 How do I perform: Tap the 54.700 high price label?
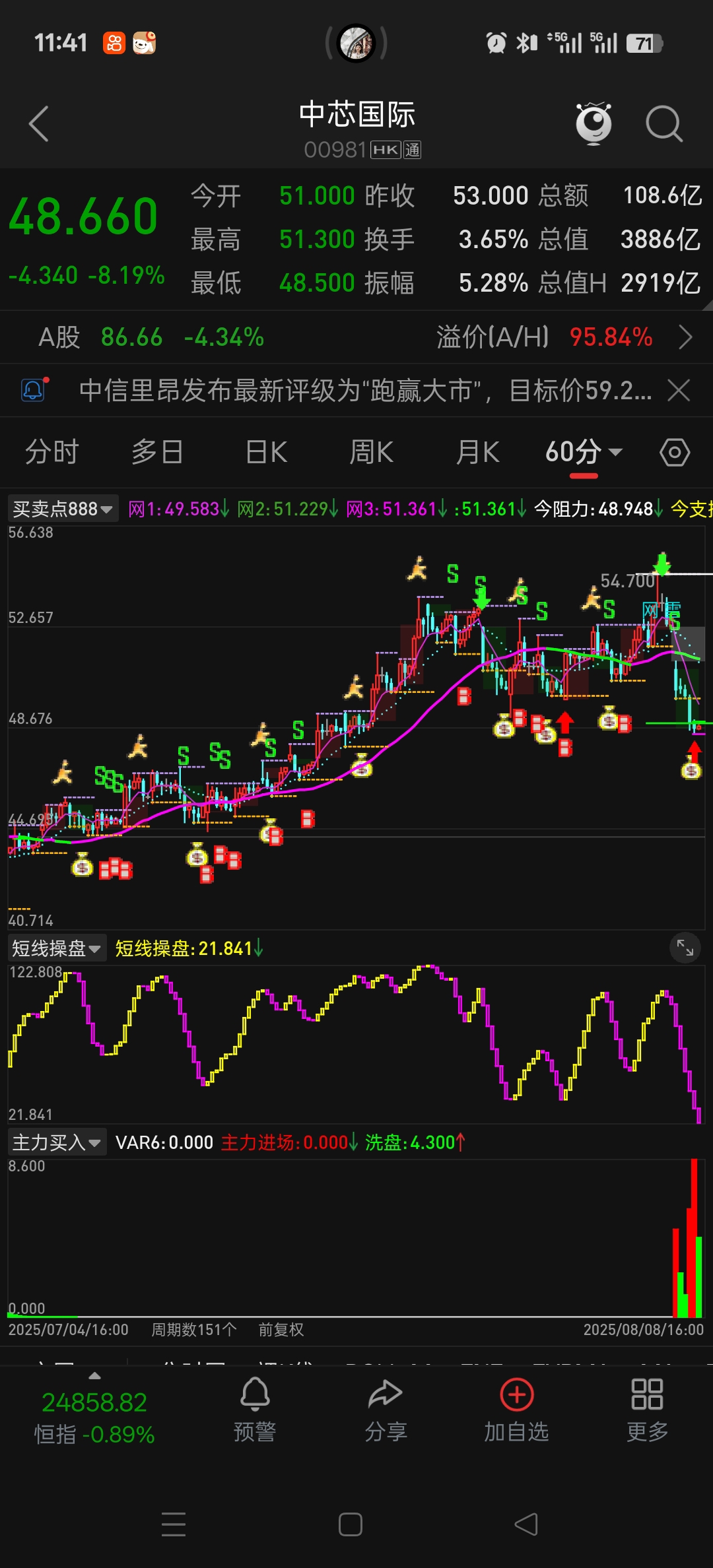(627, 581)
